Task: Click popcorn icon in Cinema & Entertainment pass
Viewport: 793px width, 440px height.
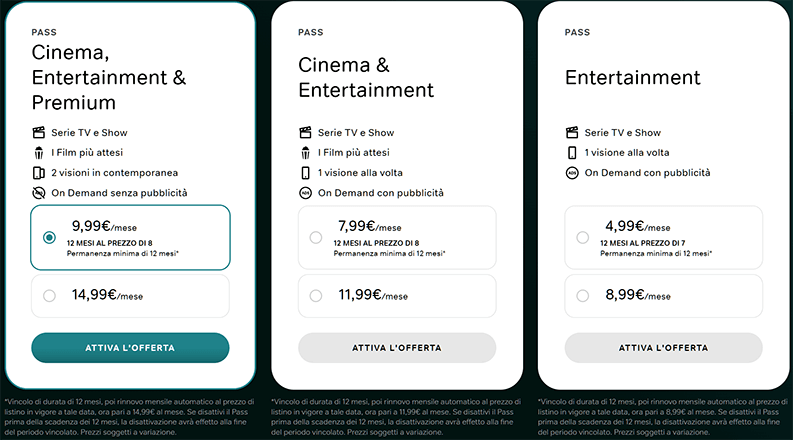Action: click(x=305, y=153)
